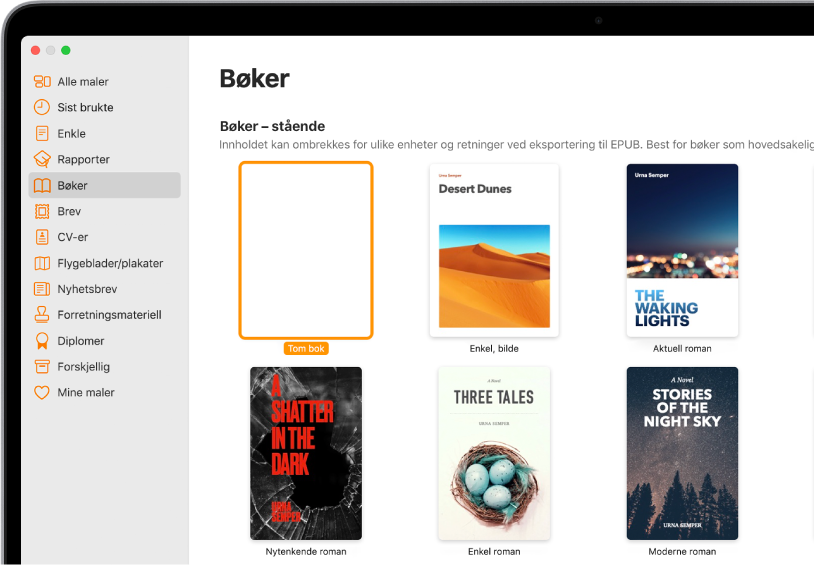Select Forskjellig in the sidebar

coord(84,367)
